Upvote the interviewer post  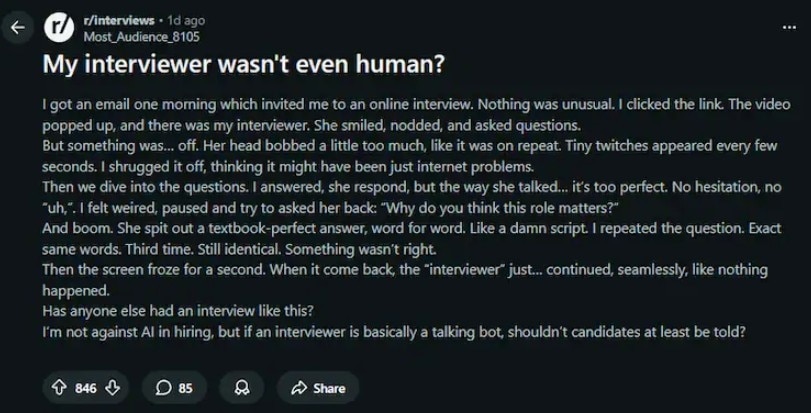coord(59,387)
